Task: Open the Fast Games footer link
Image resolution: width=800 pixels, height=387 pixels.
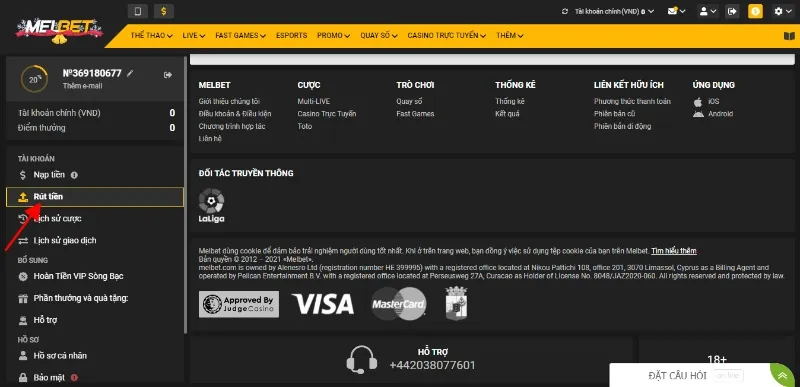Action: [x=415, y=114]
